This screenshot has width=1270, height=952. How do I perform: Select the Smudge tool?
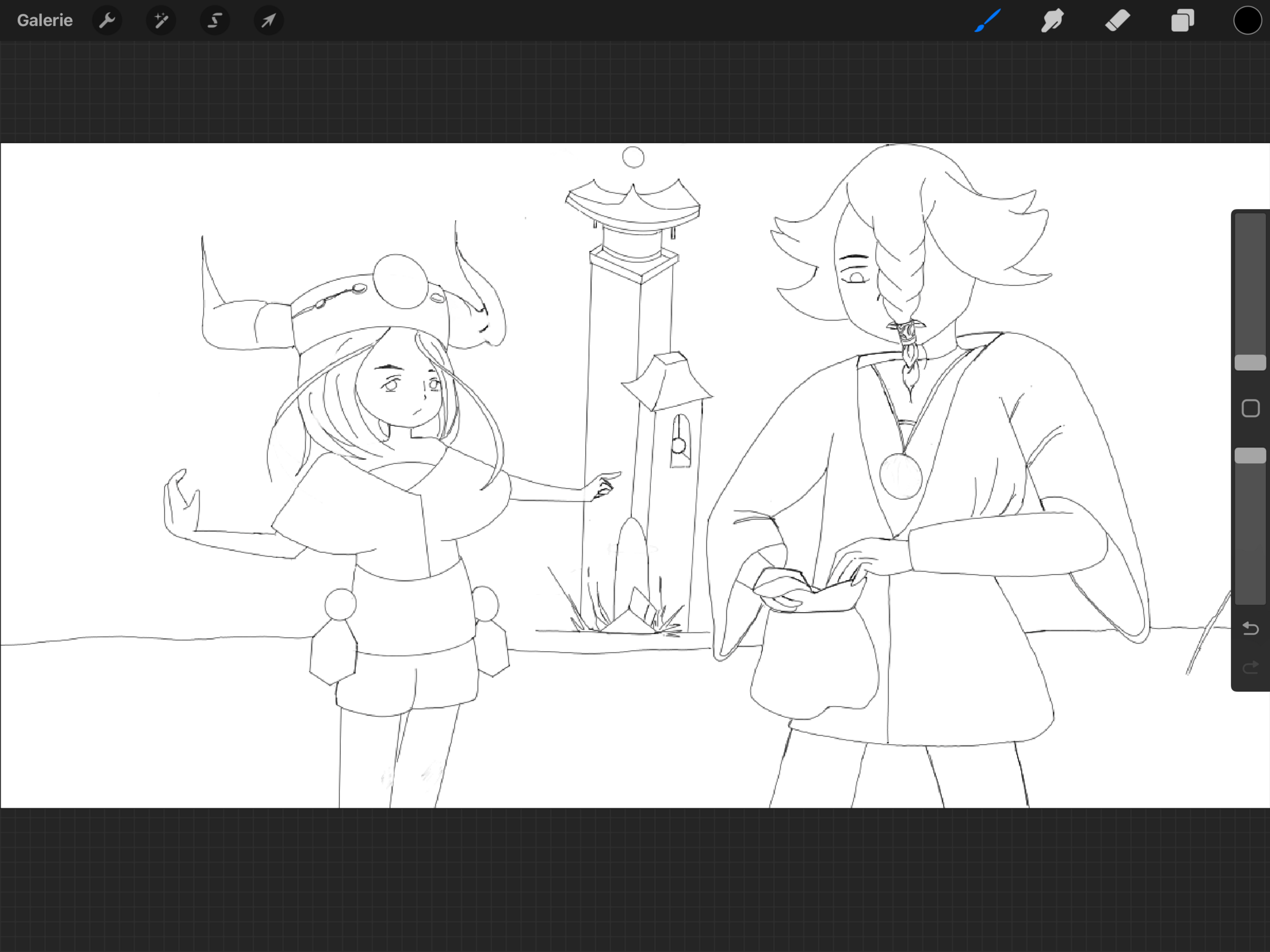[x=1053, y=21]
